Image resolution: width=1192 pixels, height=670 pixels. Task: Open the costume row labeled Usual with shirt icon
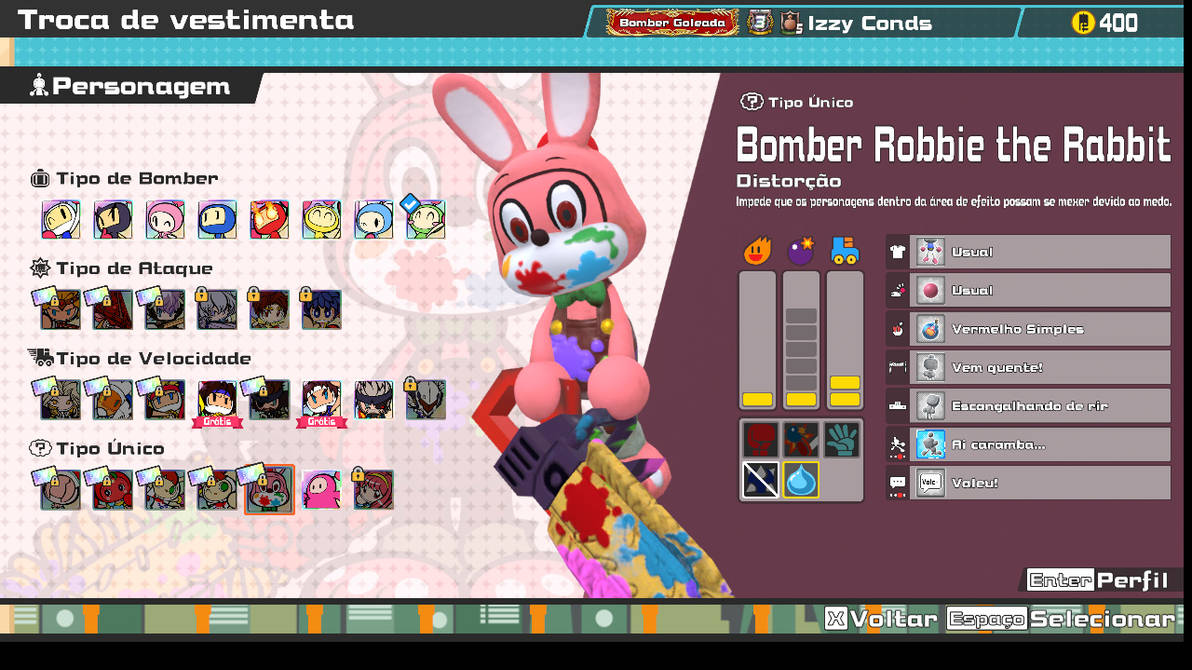tap(1029, 252)
